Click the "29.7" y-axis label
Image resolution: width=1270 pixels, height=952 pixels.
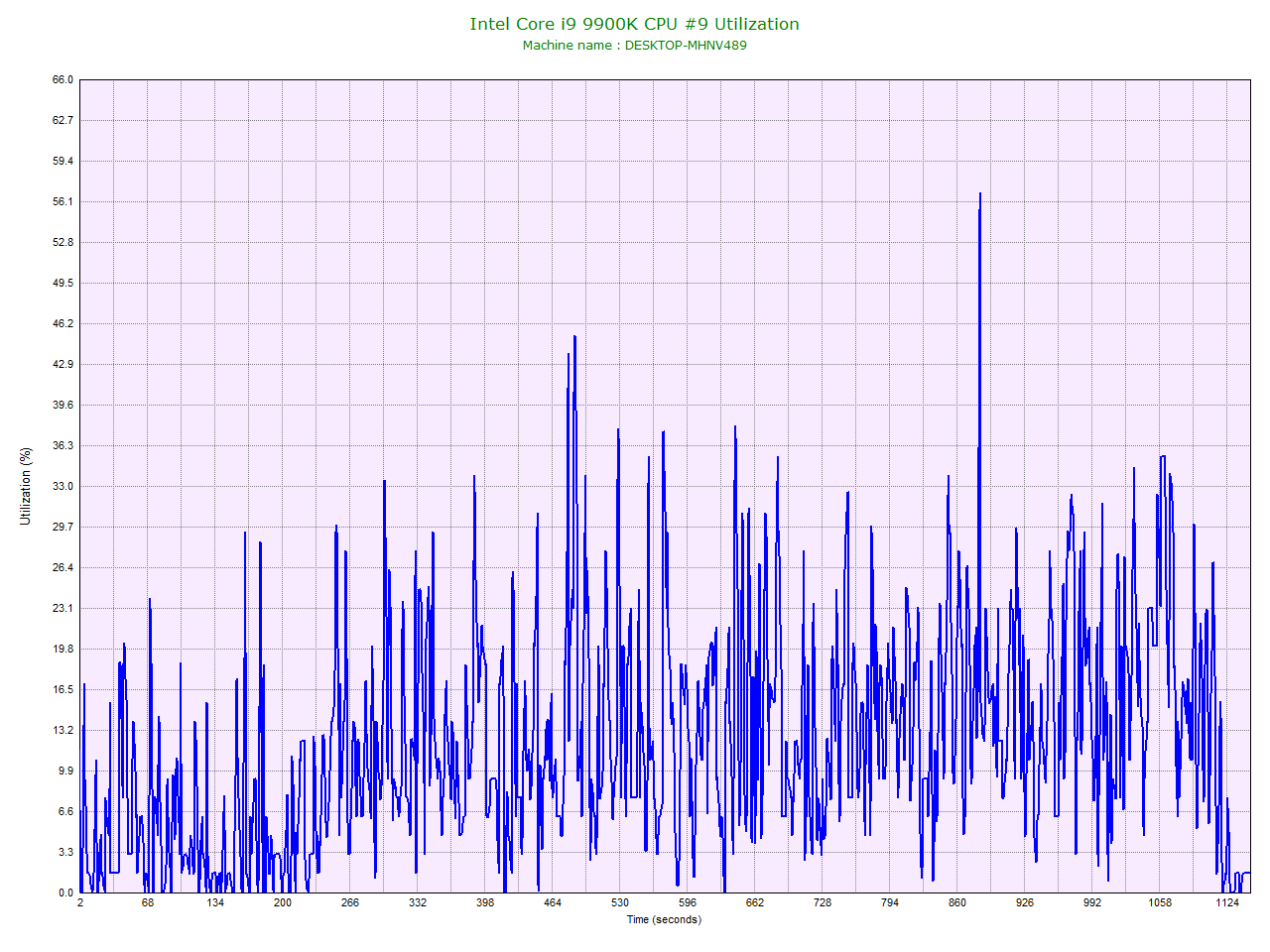tap(63, 528)
